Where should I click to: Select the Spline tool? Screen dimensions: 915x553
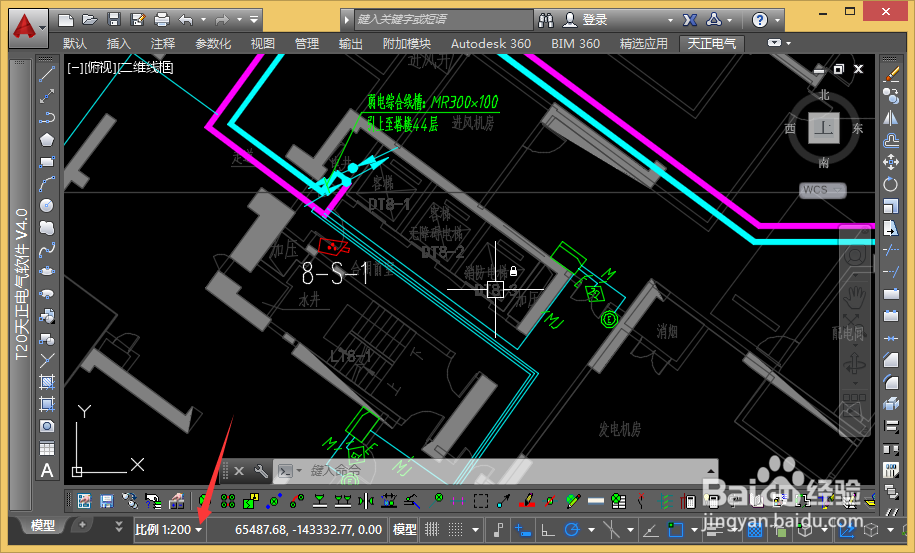pos(47,250)
